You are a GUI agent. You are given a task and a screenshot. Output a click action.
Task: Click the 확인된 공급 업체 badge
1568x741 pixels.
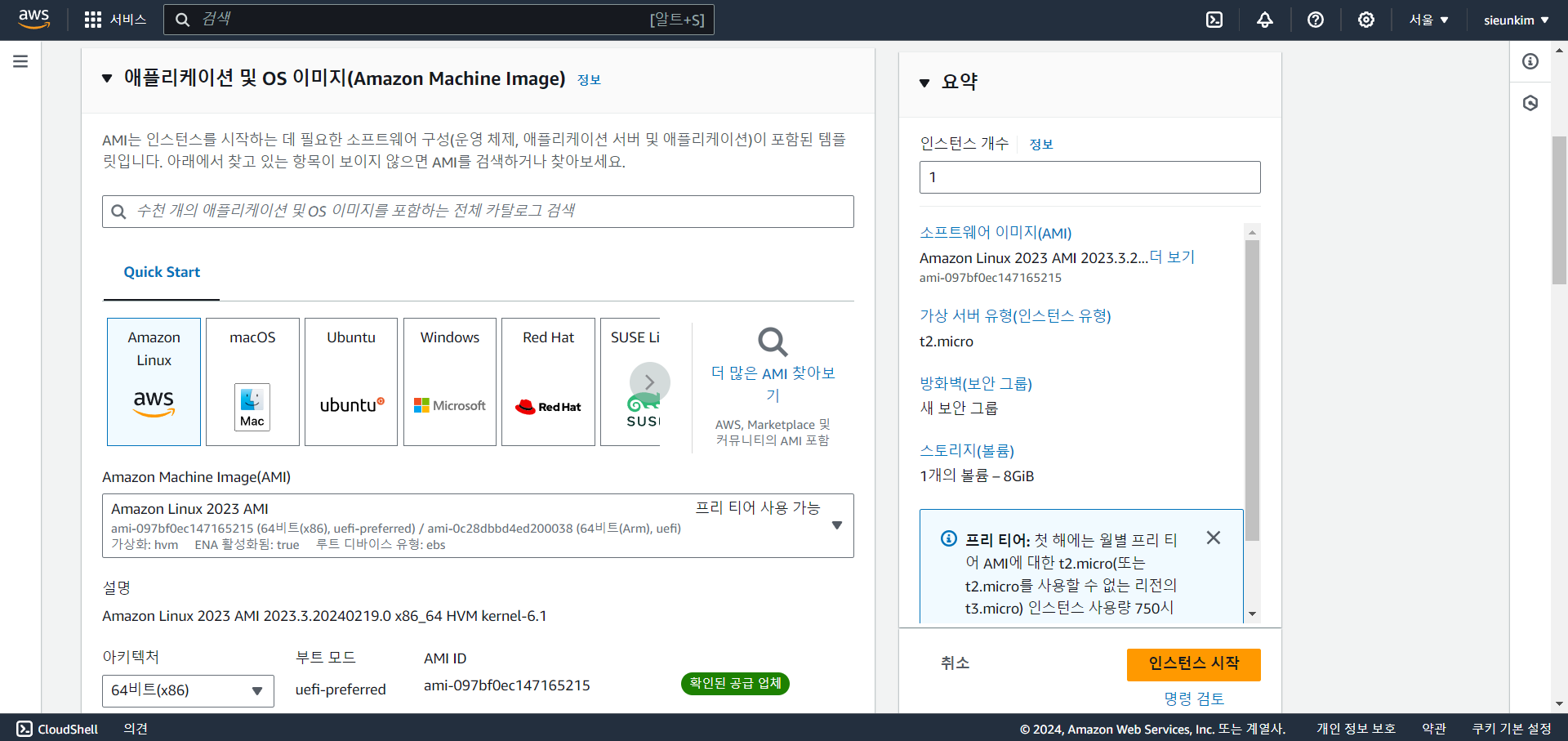tap(735, 684)
